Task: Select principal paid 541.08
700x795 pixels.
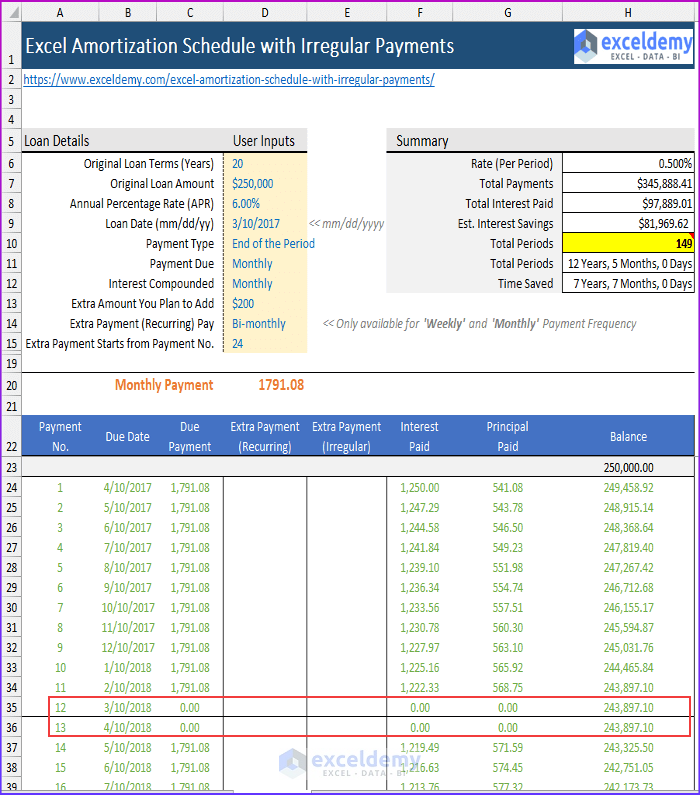Action: click(x=507, y=488)
